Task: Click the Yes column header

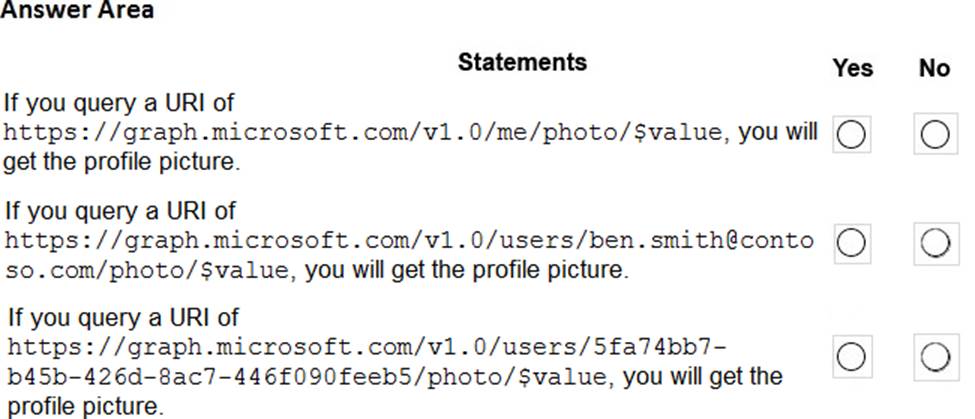Action: [x=853, y=68]
